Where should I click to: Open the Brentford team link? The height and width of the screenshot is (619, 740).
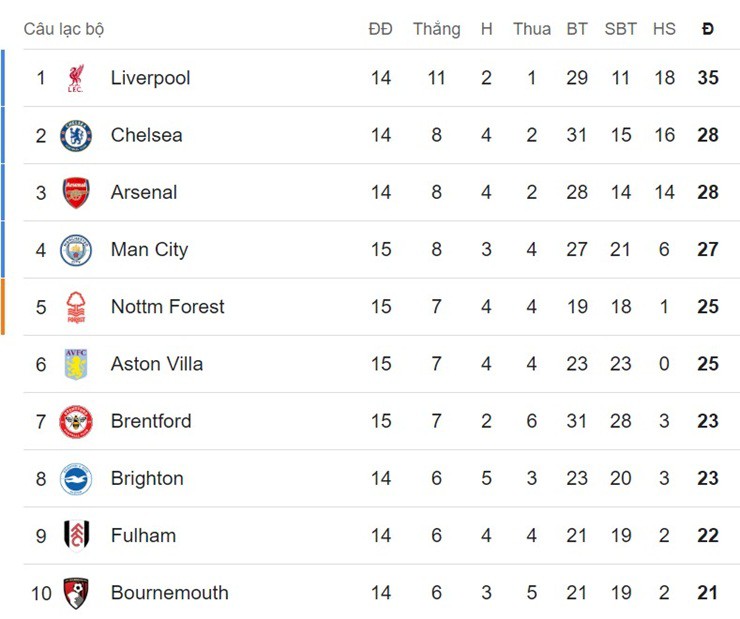(151, 421)
